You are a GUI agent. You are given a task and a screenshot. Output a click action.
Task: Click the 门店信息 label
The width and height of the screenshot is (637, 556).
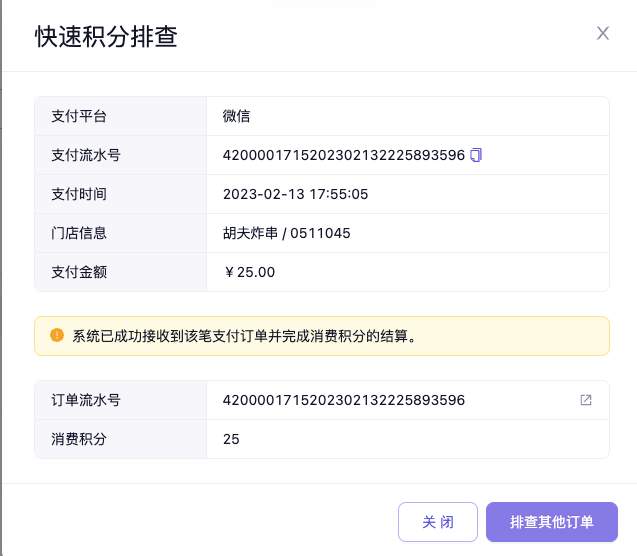(x=79, y=233)
